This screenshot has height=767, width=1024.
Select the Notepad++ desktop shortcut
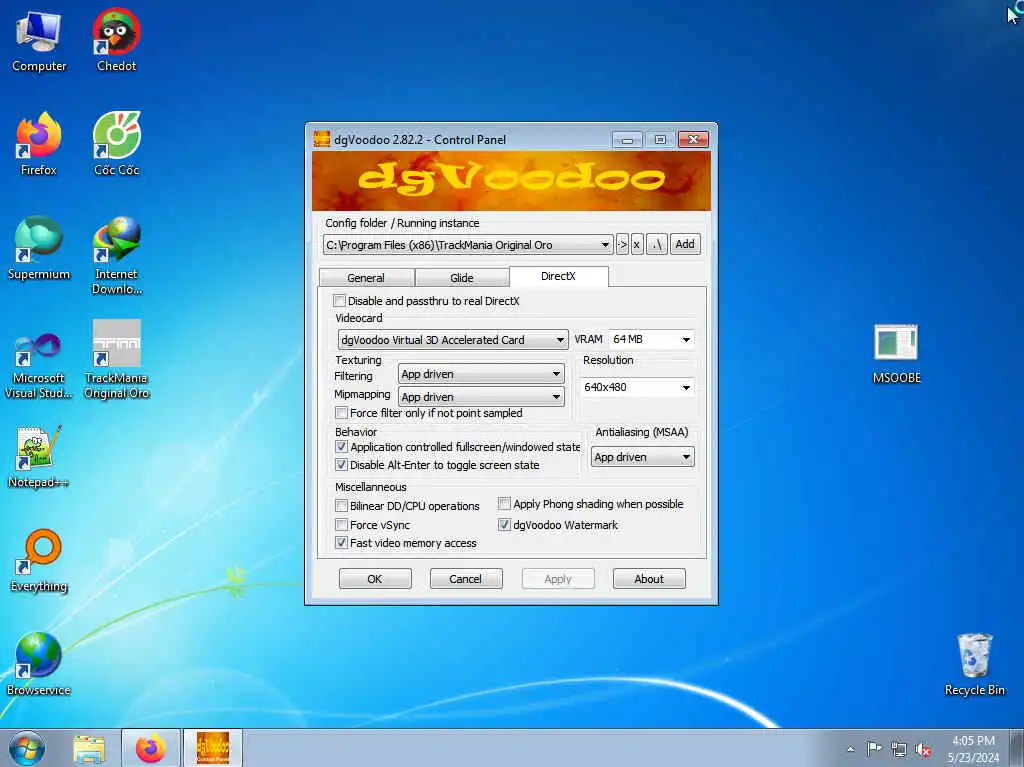click(39, 457)
